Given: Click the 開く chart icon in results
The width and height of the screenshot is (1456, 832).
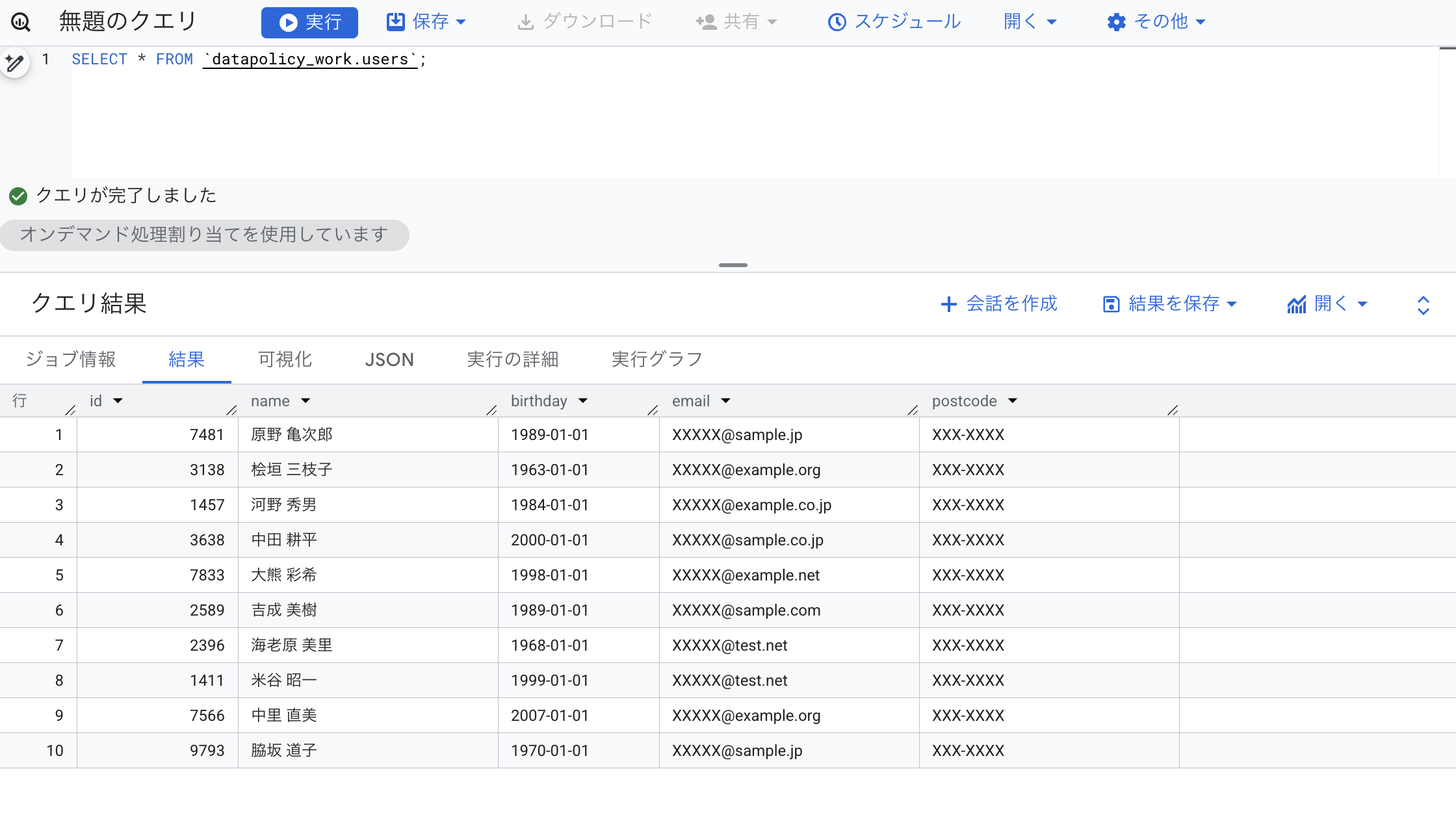Looking at the screenshot, I should tap(1297, 304).
